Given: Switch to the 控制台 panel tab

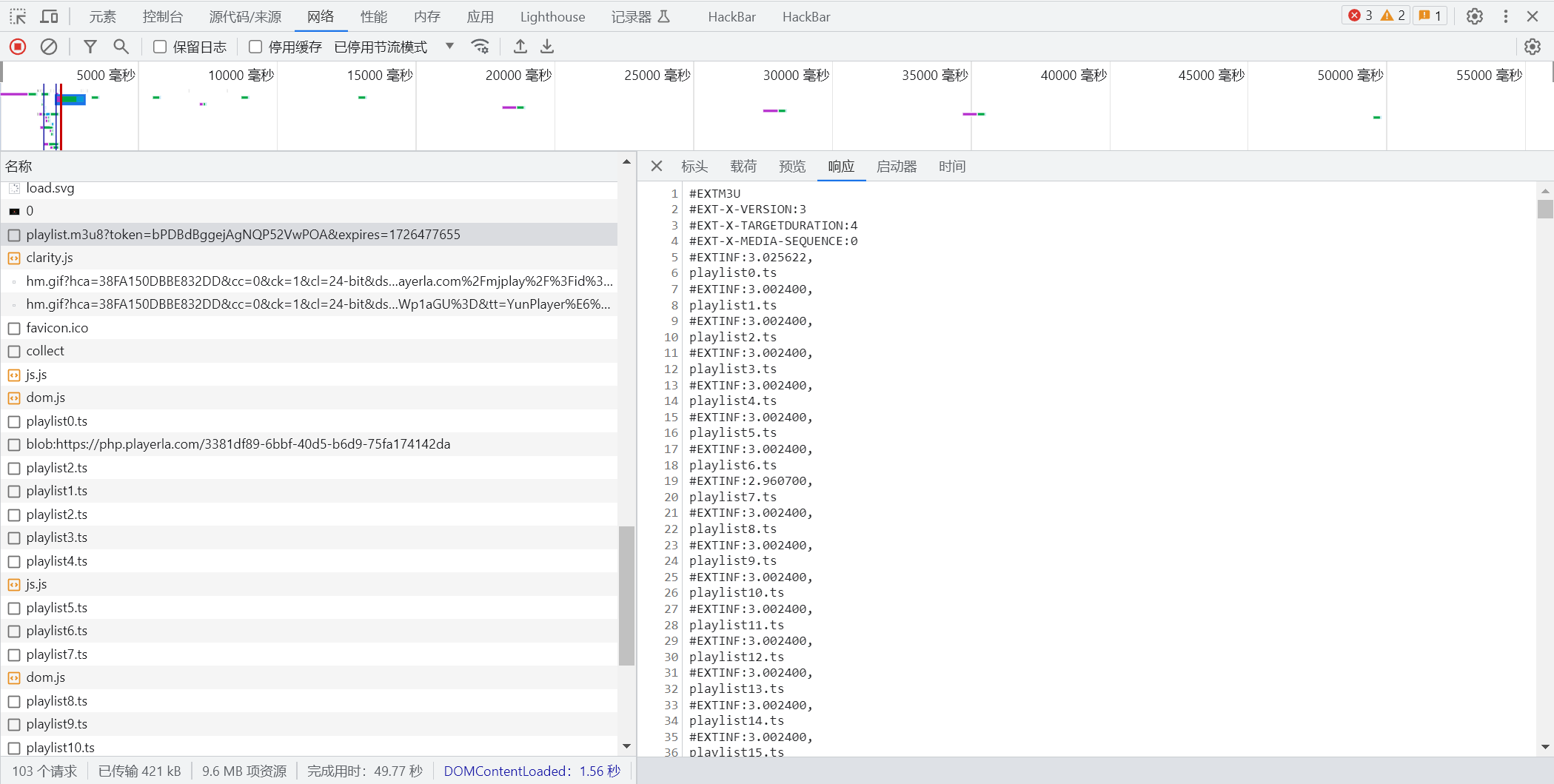Looking at the screenshot, I should coord(163,16).
